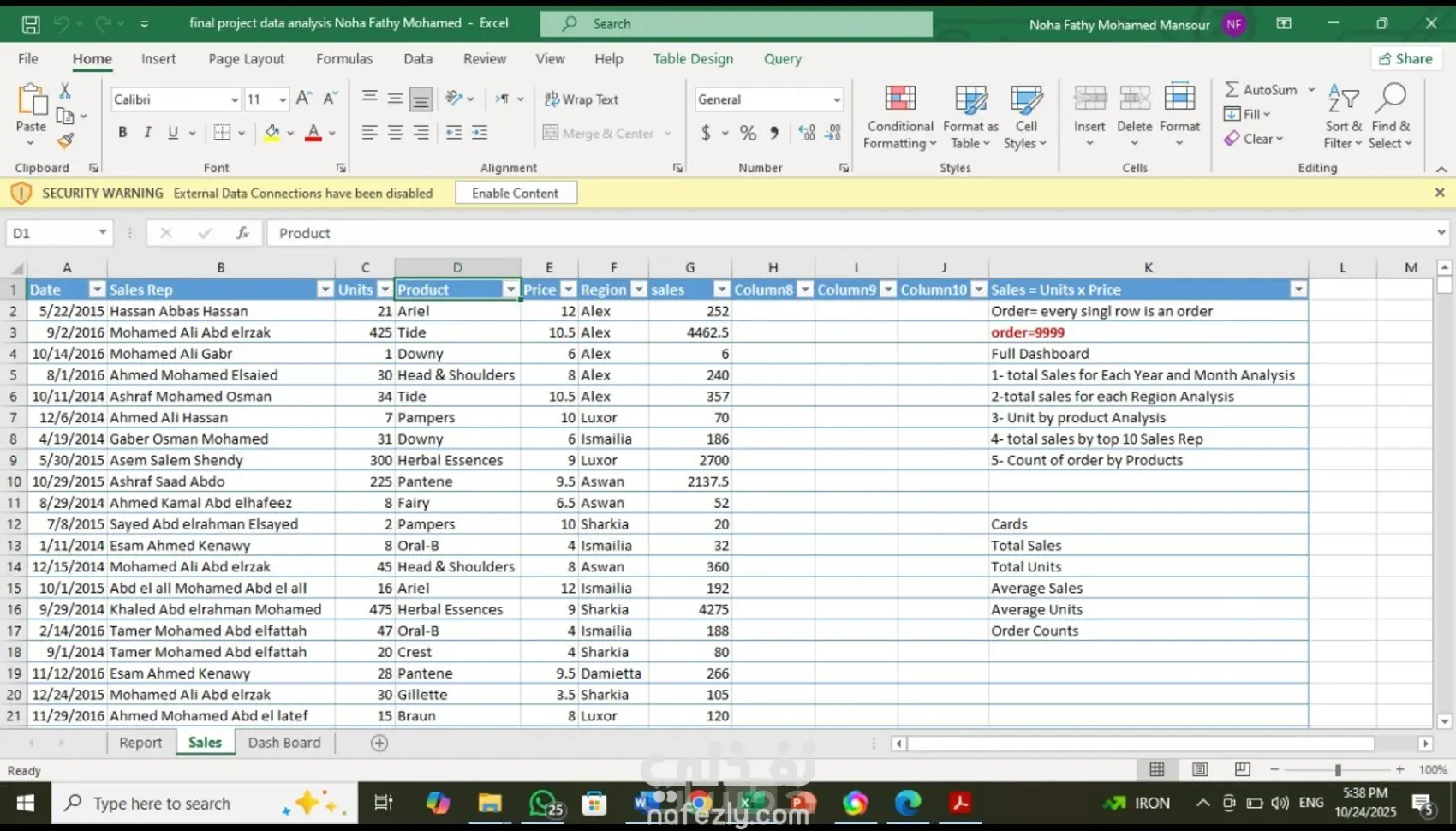Screen dimensions: 1456x831
Task: Toggle Bold formatting
Action: pos(122,133)
